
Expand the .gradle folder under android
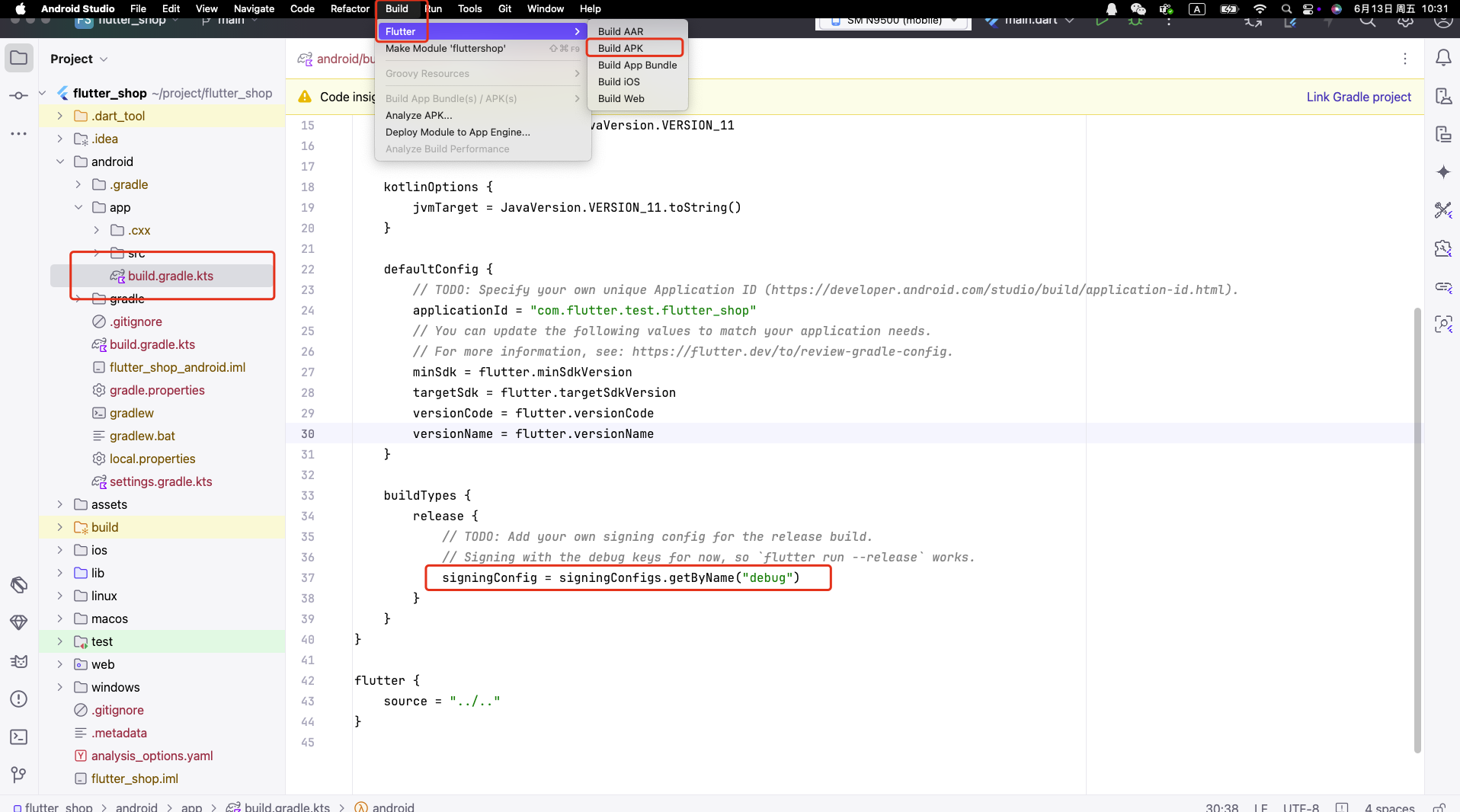(x=78, y=184)
